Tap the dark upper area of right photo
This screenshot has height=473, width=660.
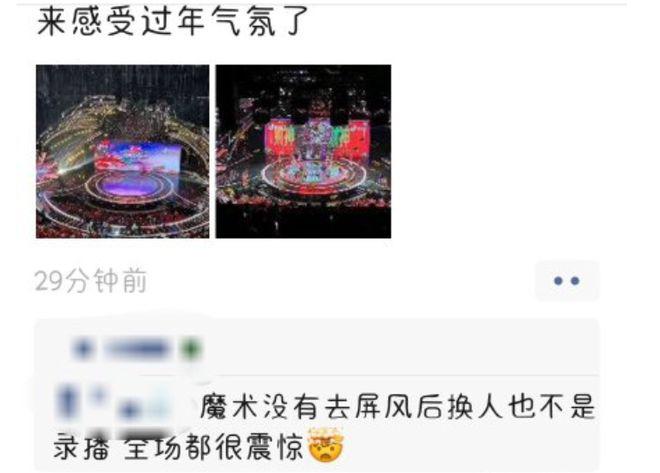(x=303, y=86)
